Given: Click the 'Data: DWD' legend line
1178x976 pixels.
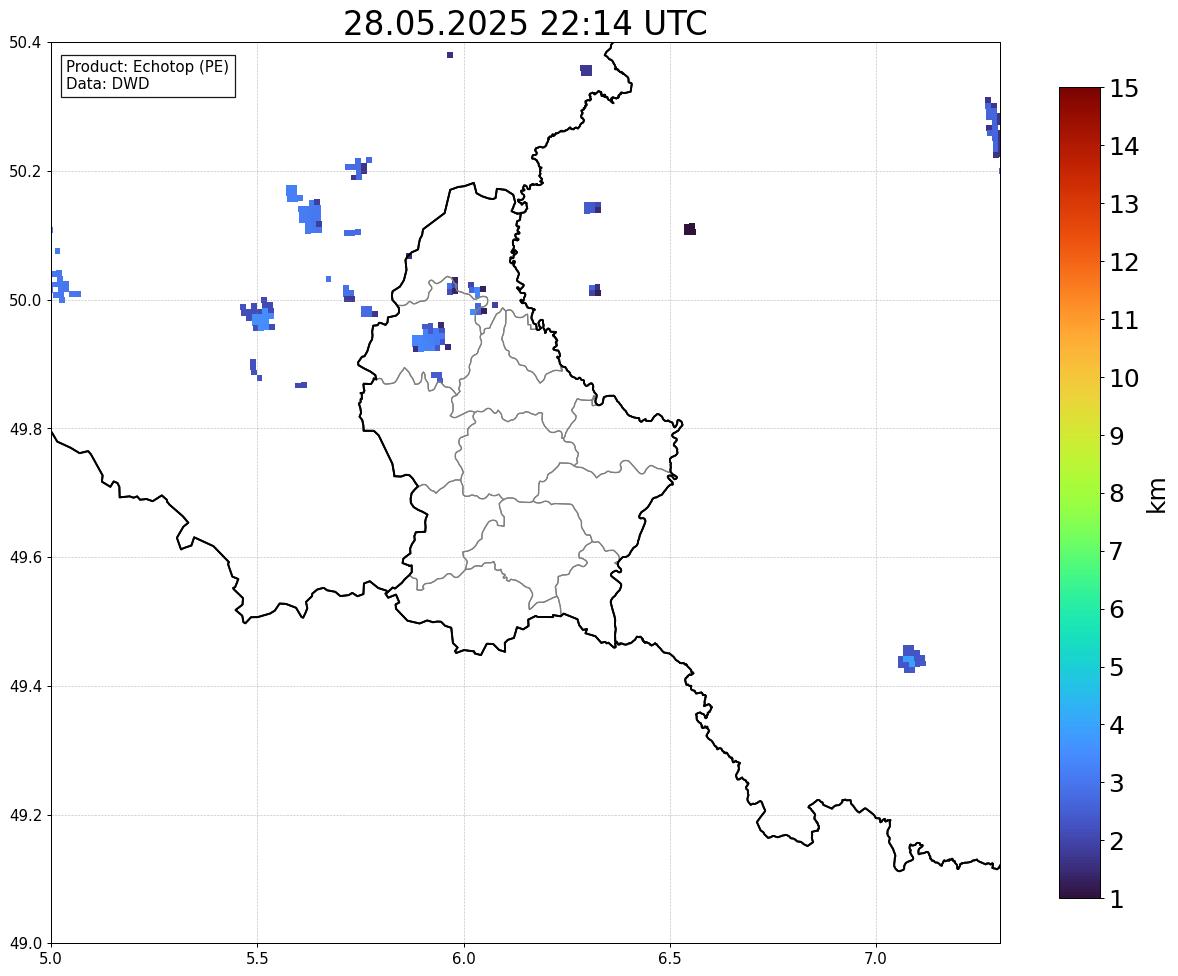Looking at the screenshot, I should click(x=107, y=83).
